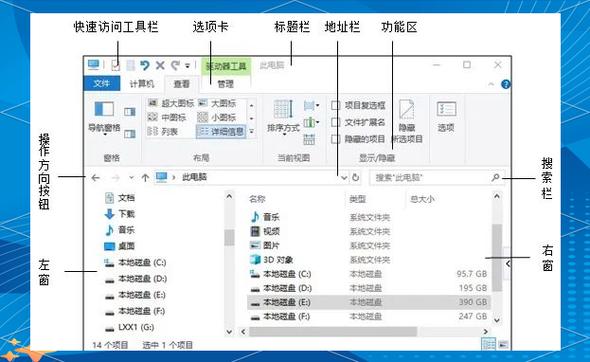Switch to large icons via status bar icon
Viewport: 590px width, 362px height.
coord(503,344)
